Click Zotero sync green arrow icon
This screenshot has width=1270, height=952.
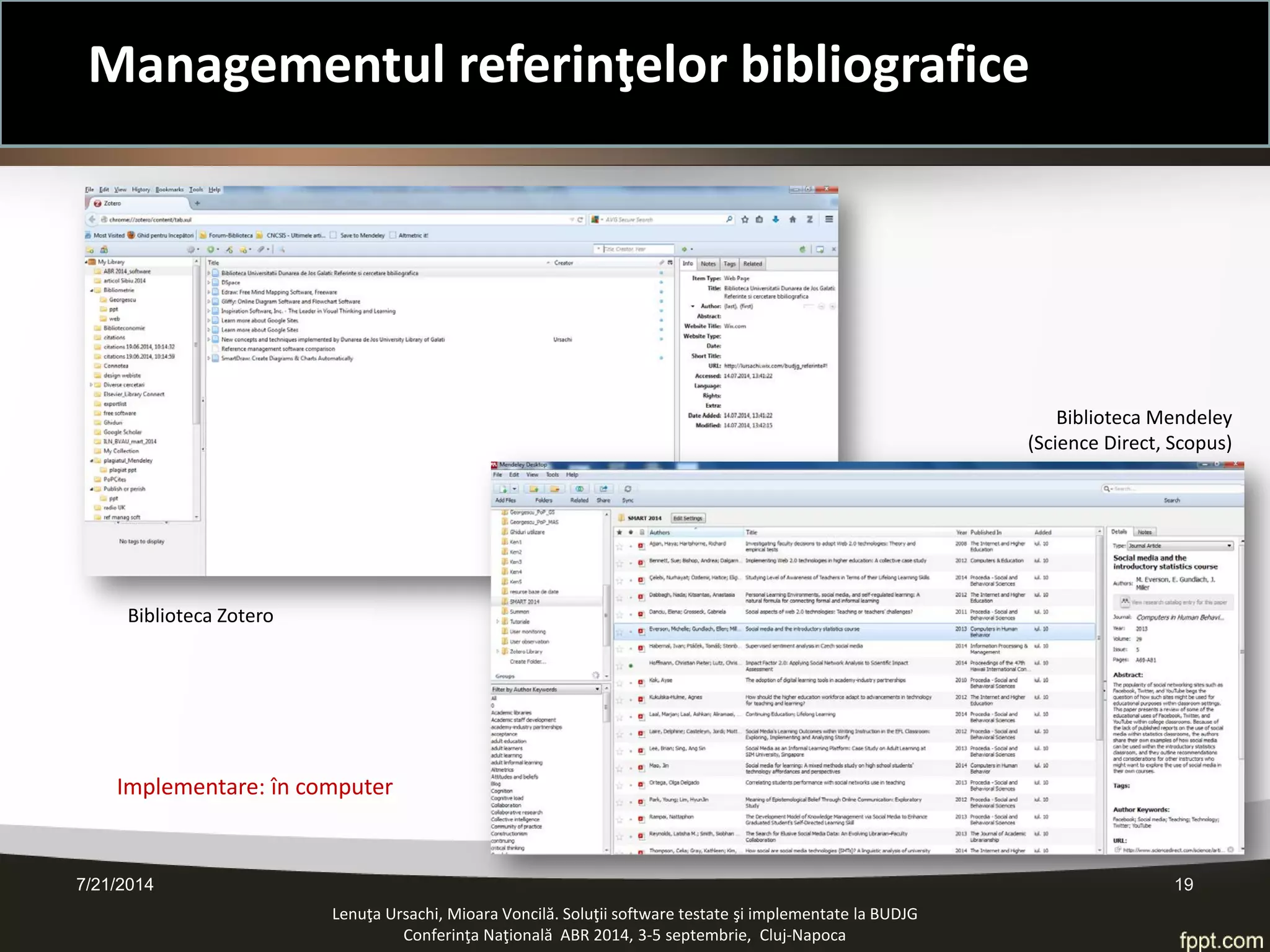coord(802,249)
